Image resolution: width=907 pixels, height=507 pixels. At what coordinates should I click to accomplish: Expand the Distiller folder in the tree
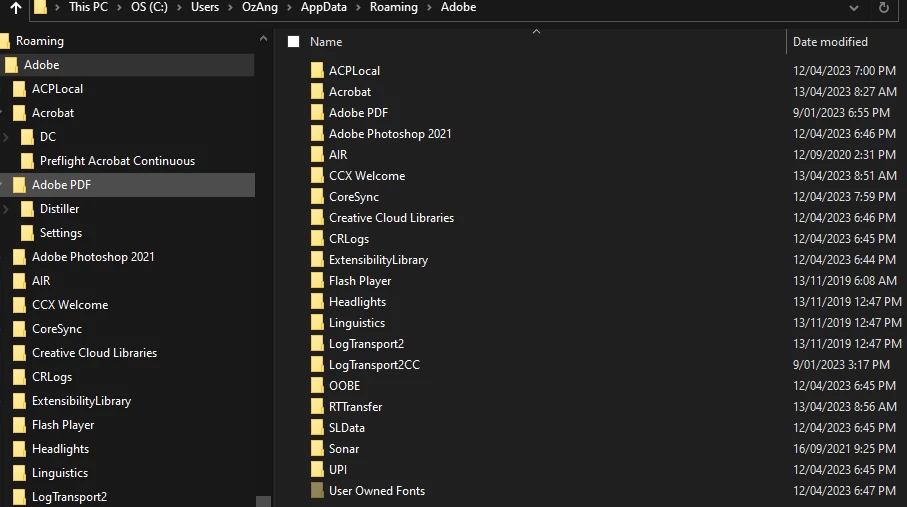6,209
